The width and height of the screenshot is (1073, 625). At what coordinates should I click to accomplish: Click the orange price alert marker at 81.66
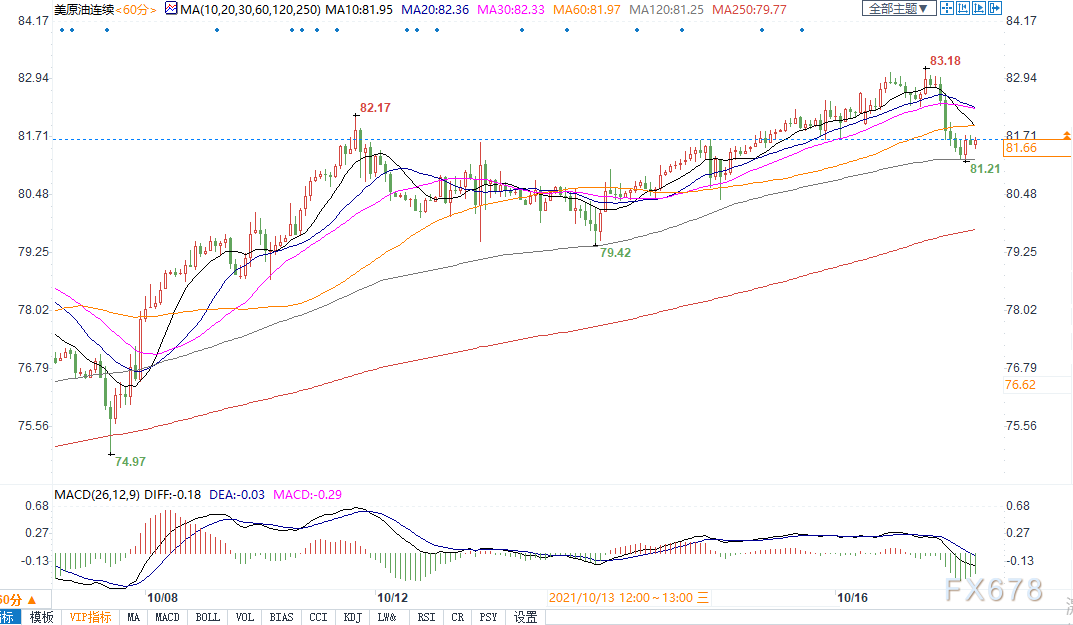pos(1067,136)
